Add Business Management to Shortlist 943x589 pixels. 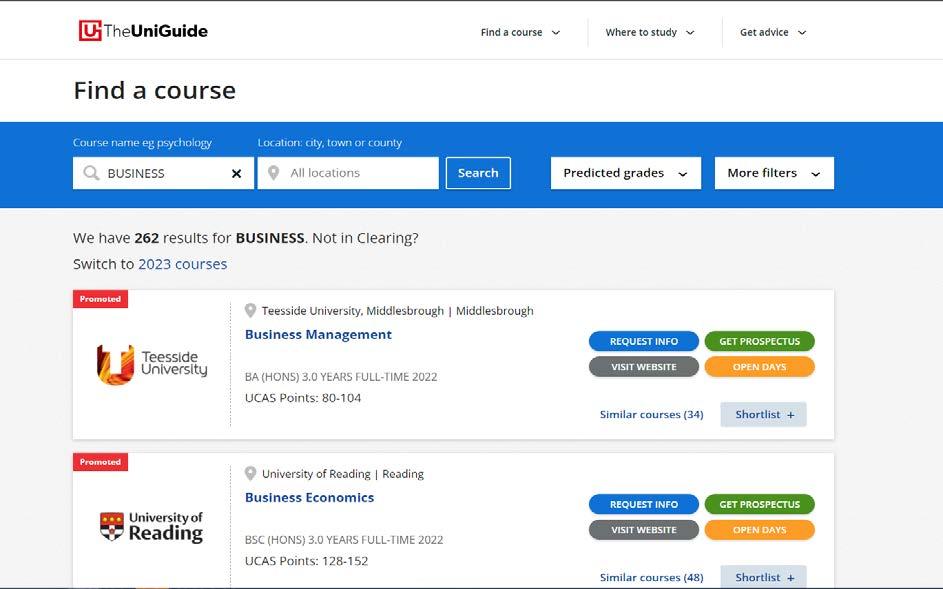[x=763, y=415]
